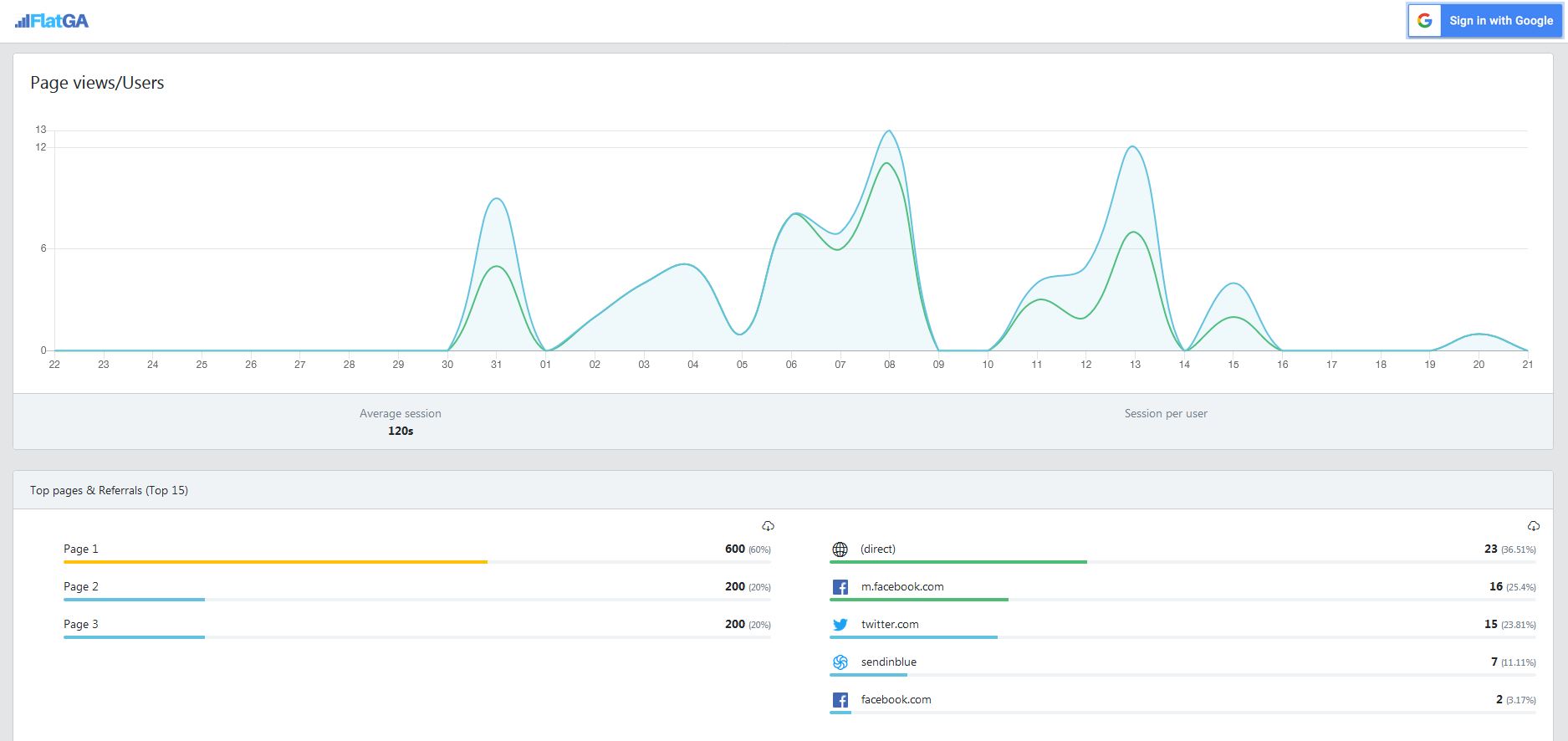Click the 600 value for Page 1
Image resolution: width=1568 pixels, height=741 pixels.
tap(734, 549)
